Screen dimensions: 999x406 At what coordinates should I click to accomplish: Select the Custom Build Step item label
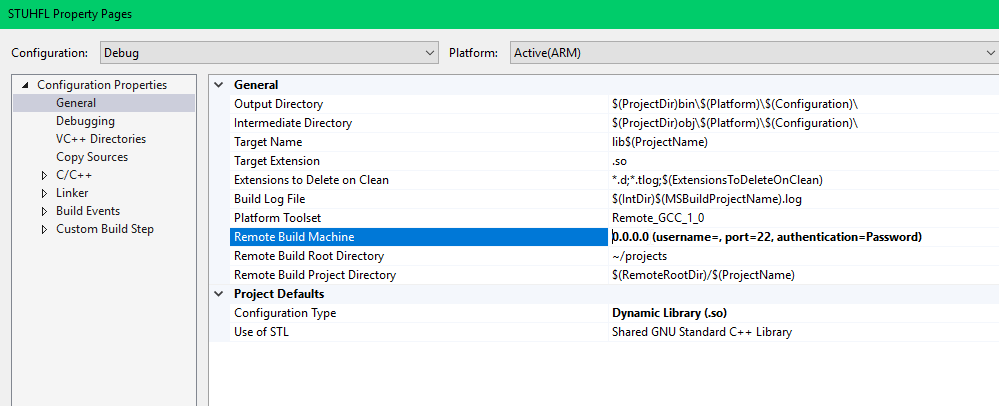pyautogui.click(x=104, y=229)
